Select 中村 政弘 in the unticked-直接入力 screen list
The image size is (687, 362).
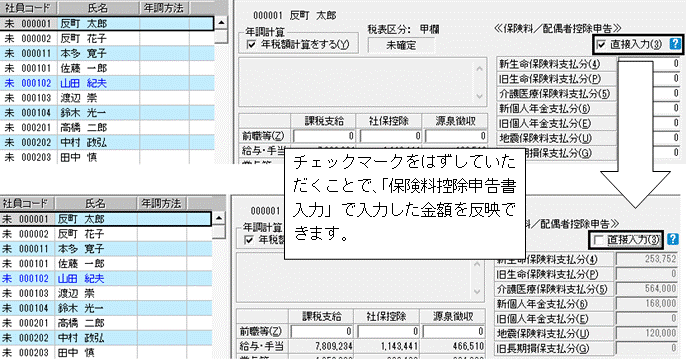pyautogui.click(x=106, y=338)
